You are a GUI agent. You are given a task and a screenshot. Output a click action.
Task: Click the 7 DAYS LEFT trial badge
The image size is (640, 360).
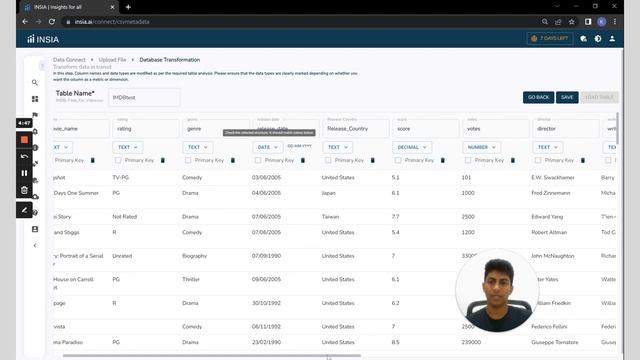550,38
